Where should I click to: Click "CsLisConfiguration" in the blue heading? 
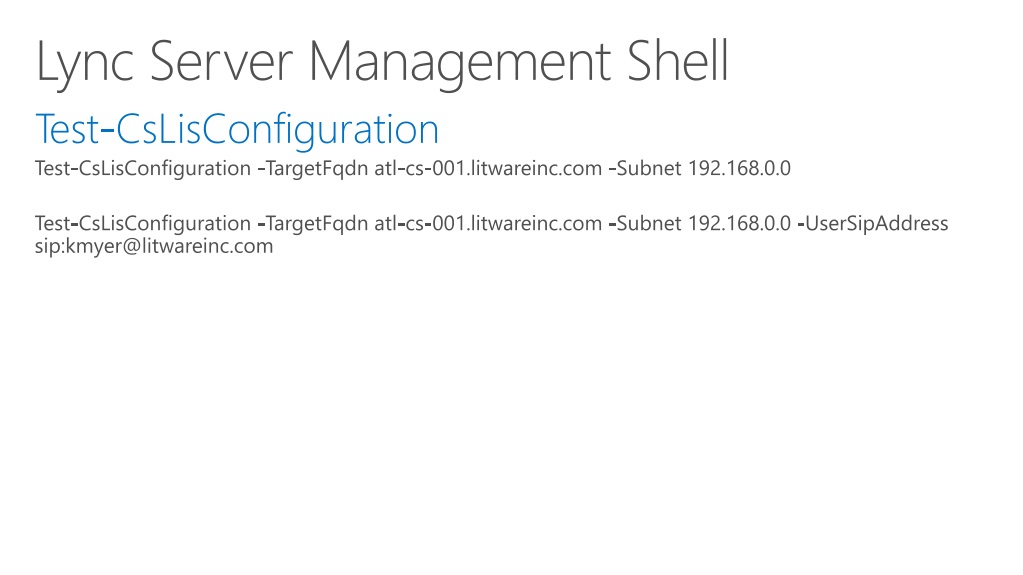click(x=277, y=131)
